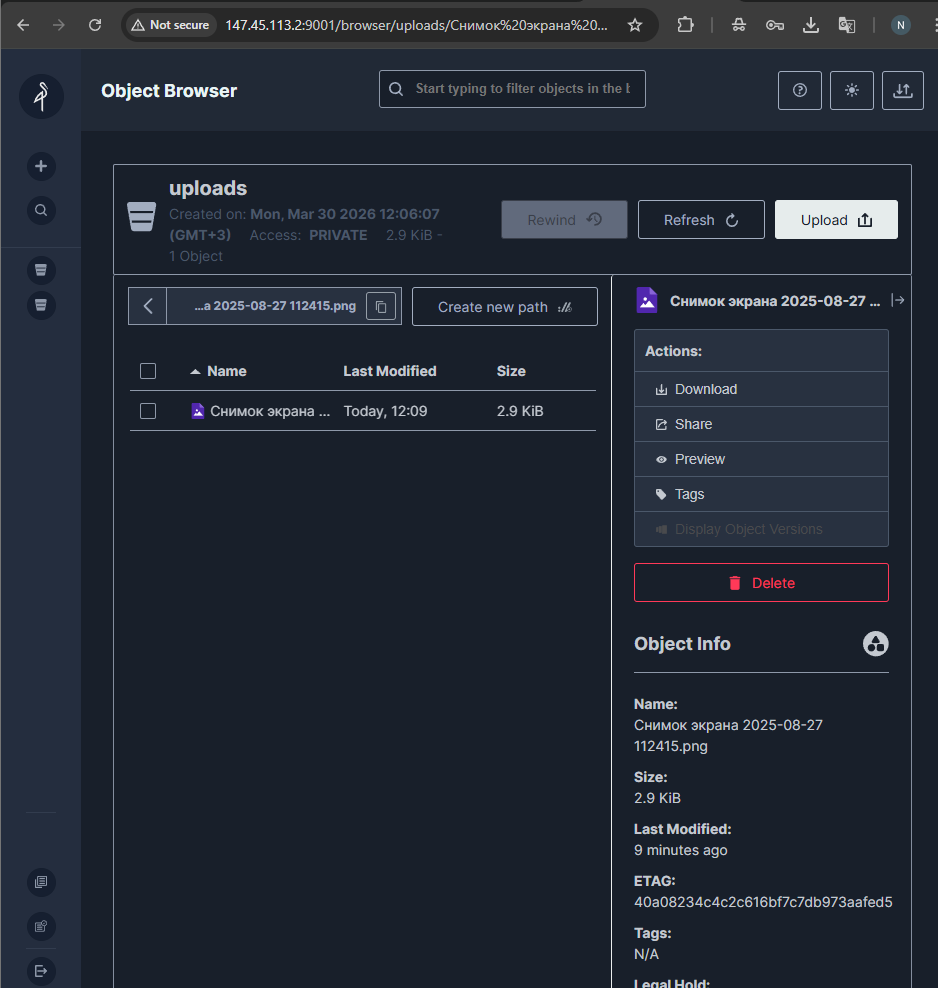Screen dimensions: 938x988
Task: Click the red Delete button
Action: (x=761, y=583)
